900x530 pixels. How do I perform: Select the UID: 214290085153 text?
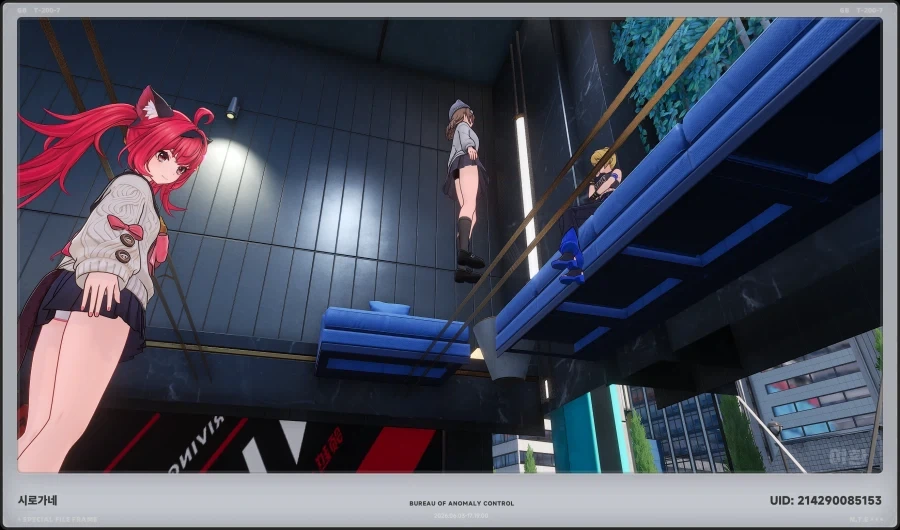point(825,501)
